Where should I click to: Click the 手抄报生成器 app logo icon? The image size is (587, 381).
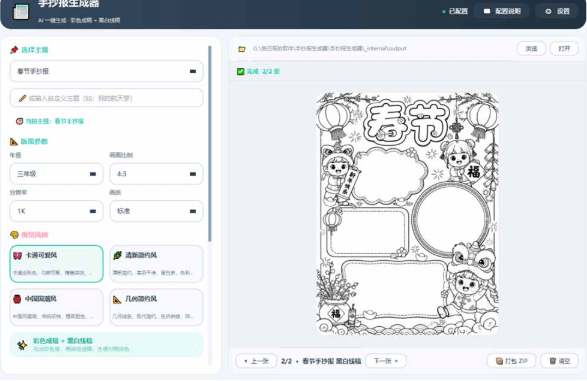21,12
